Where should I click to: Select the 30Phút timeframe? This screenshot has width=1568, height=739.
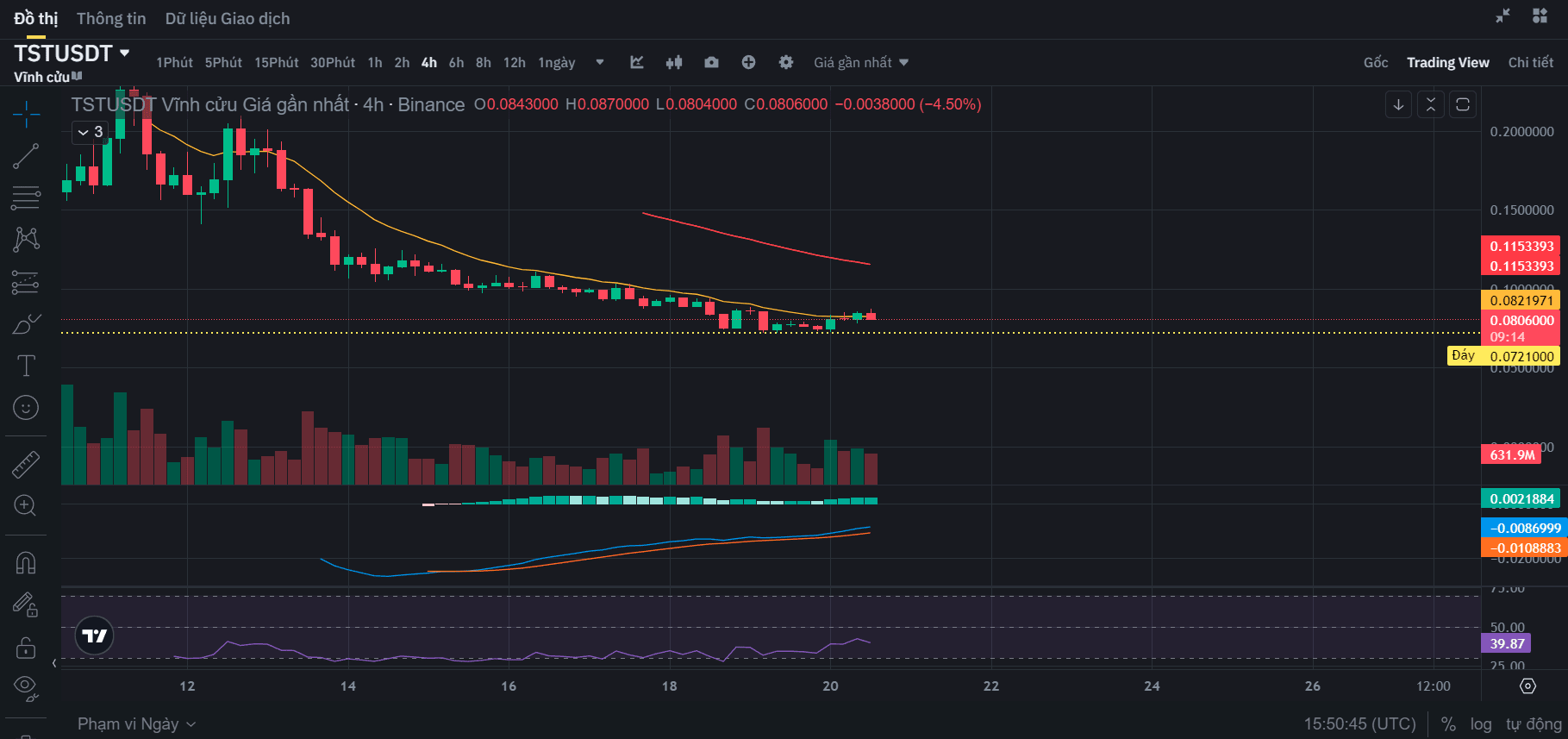[x=333, y=62]
